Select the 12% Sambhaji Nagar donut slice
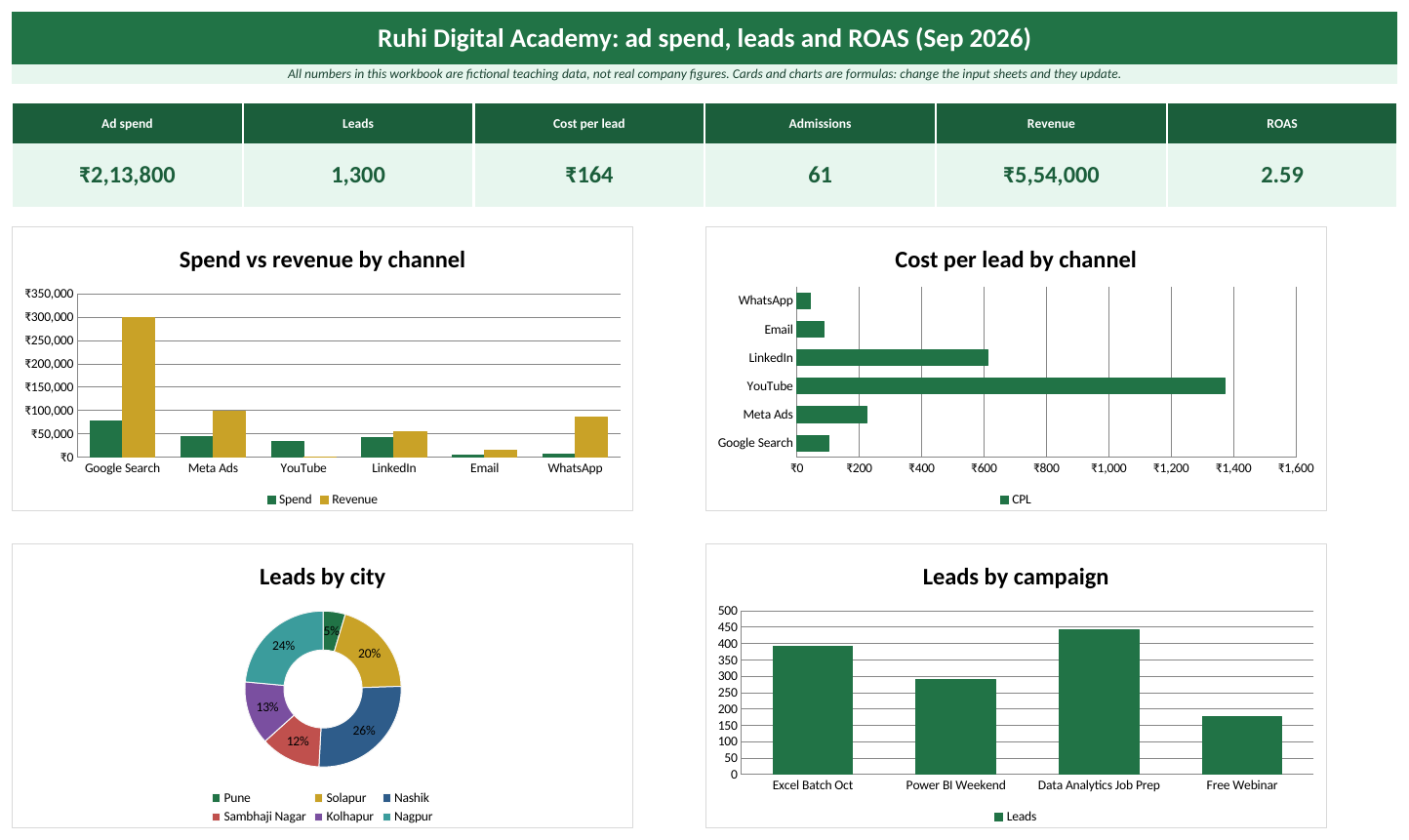Viewport: 1409px width, 840px height. (296, 743)
